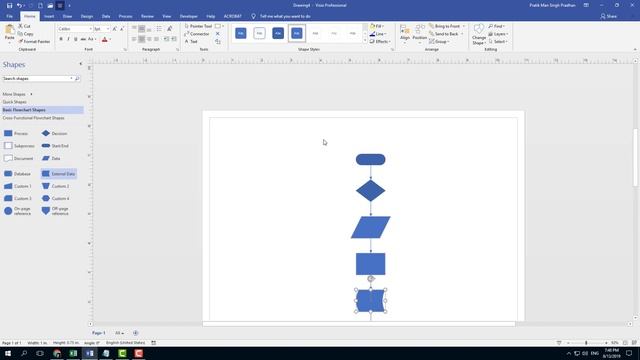The width and height of the screenshot is (640, 360).
Task: Click the Page-1 sheet tab
Action: tap(98, 333)
